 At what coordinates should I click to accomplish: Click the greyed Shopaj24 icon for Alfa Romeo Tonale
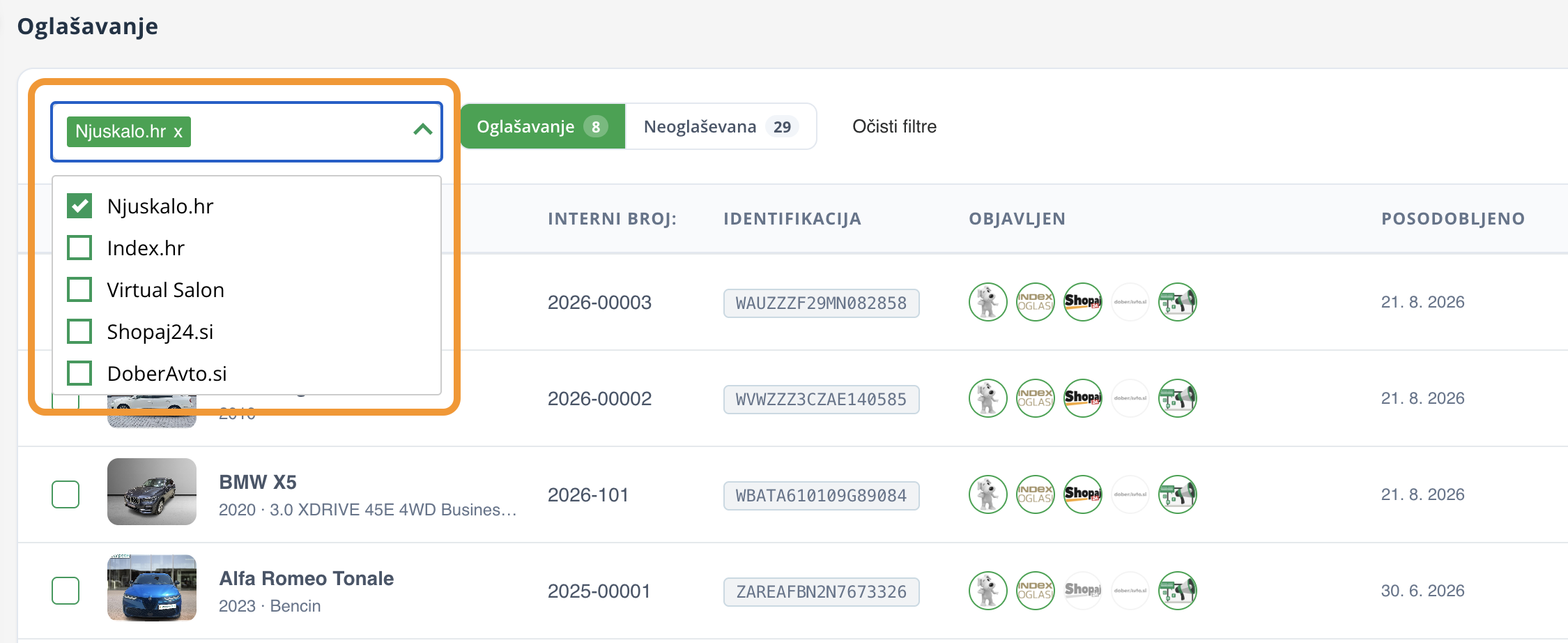coord(1082,591)
